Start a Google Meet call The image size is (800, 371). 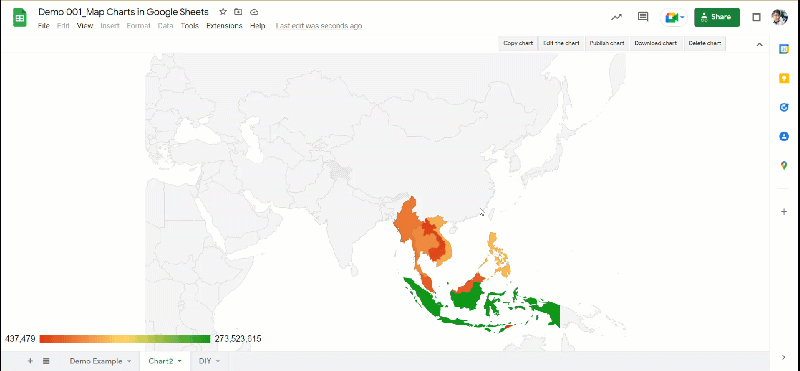[x=671, y=17]
